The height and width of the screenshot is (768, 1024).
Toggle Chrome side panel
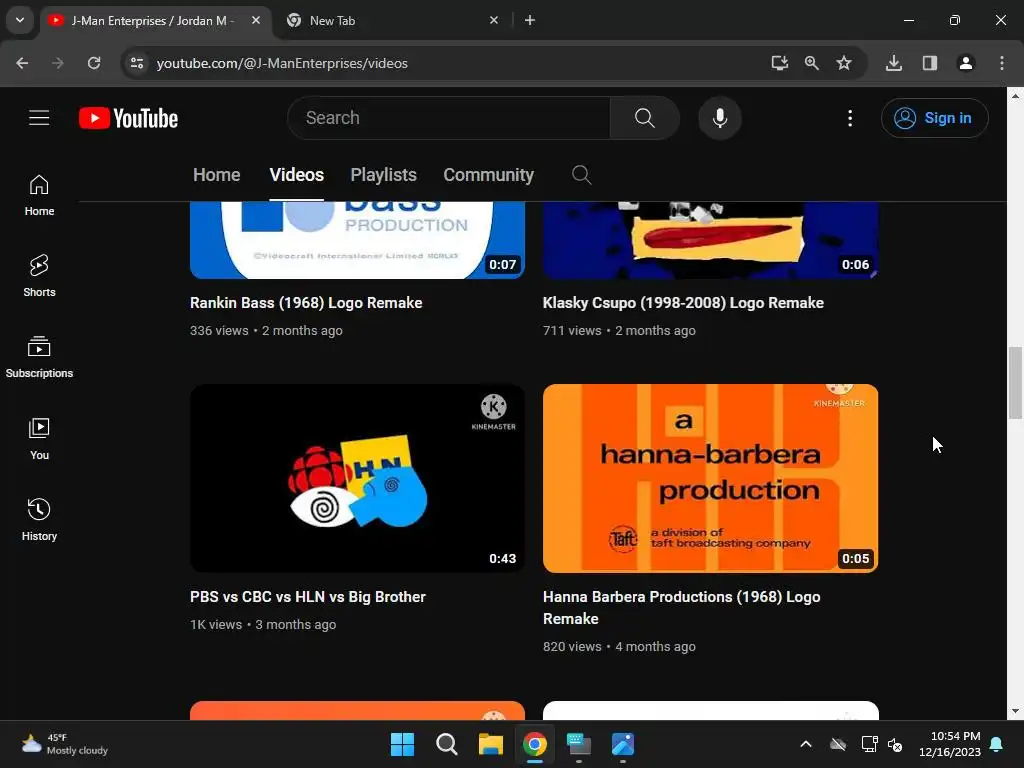coord(930,63)
